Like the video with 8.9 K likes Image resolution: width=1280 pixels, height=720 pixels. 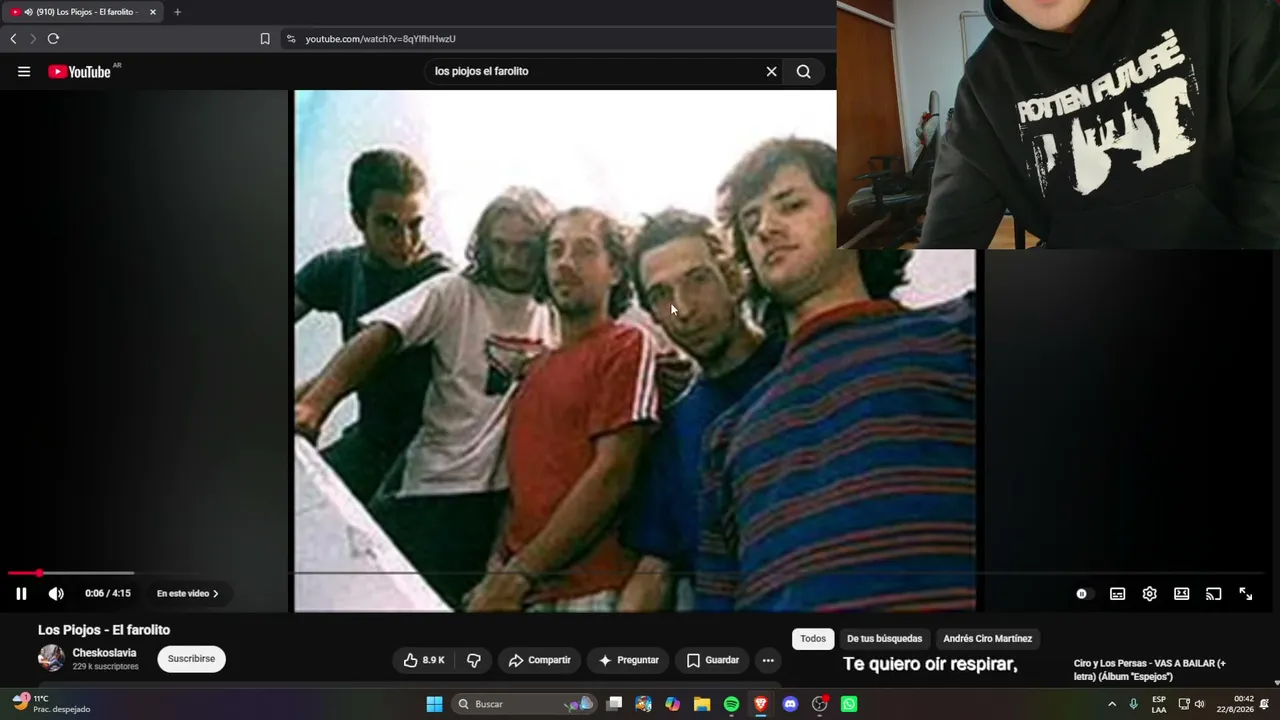coord(423,660)
